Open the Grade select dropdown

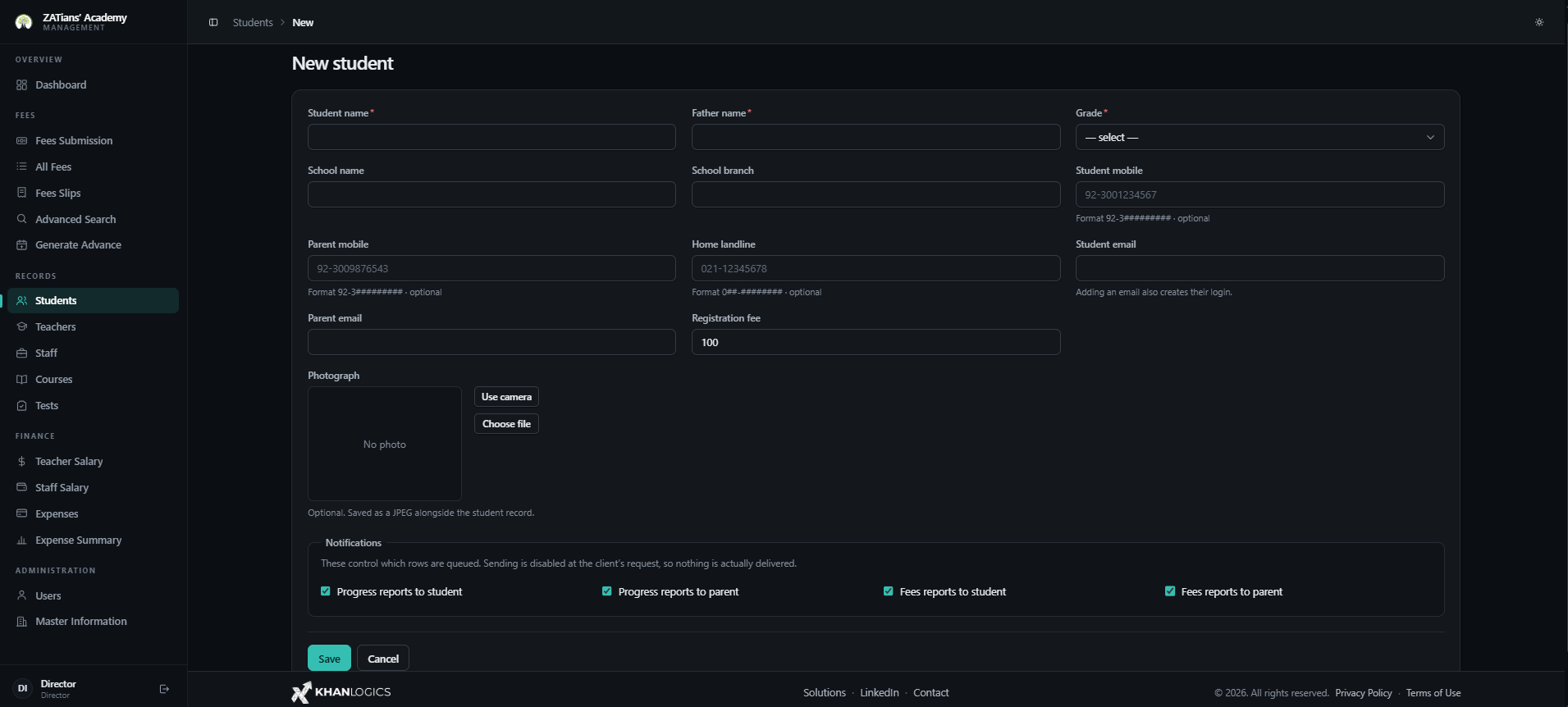click(x=1259, y=137)
